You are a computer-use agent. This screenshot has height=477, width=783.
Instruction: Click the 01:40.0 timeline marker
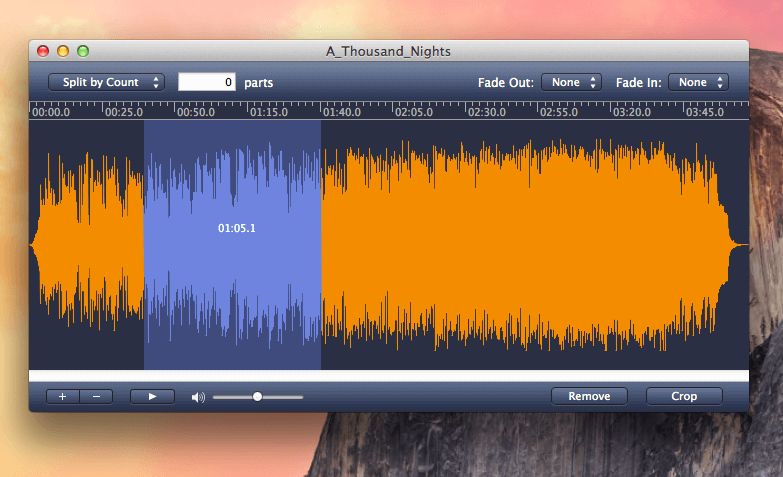tap(342, 112)
